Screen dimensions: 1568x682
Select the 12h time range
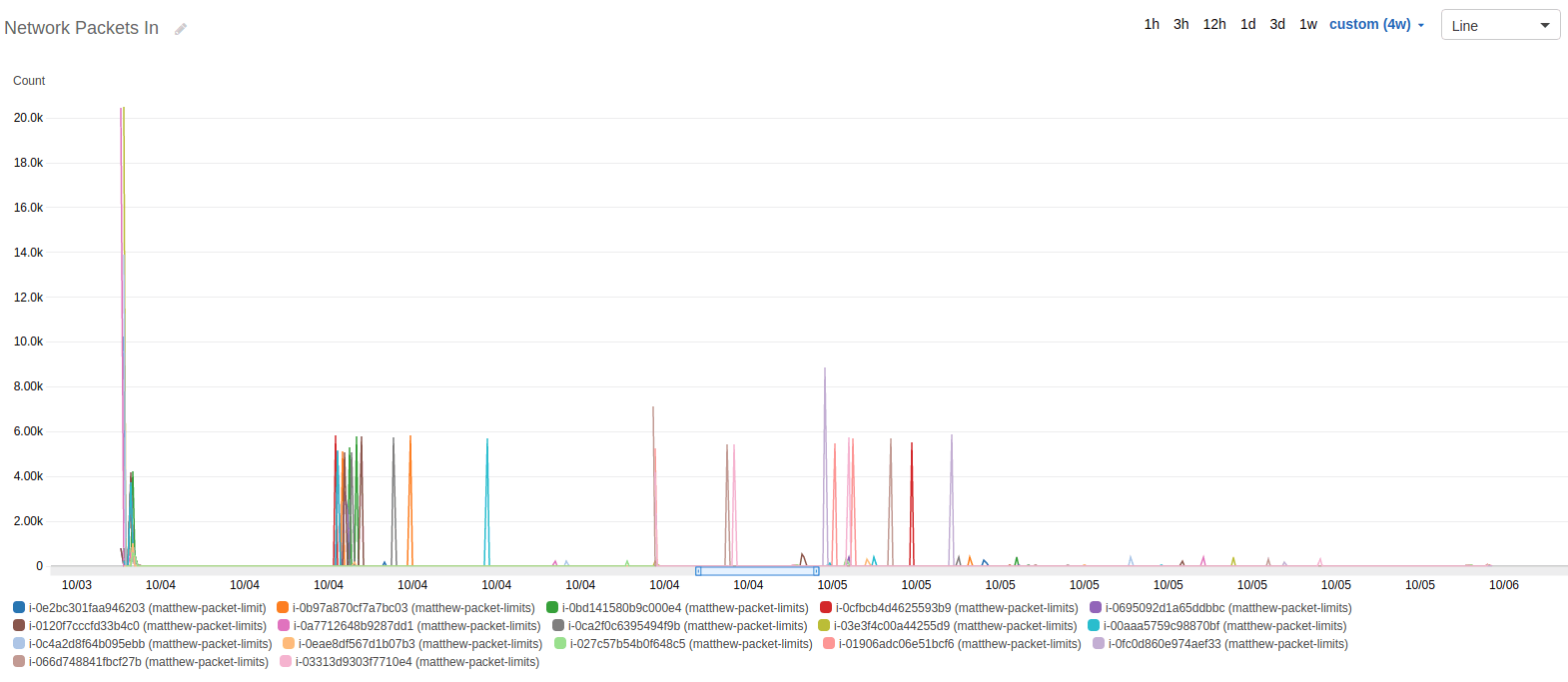[x=1213, y=24]
